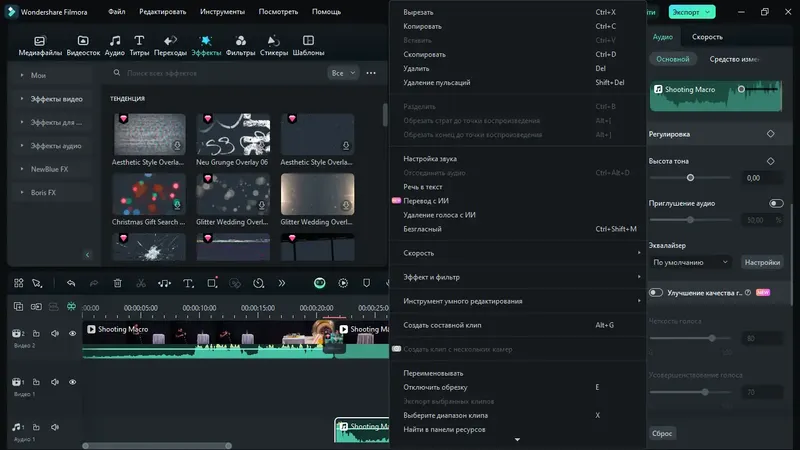The image size is (800, 450).
Task: Mute the Видео 1 track speaker
Action: coord(55,382)
